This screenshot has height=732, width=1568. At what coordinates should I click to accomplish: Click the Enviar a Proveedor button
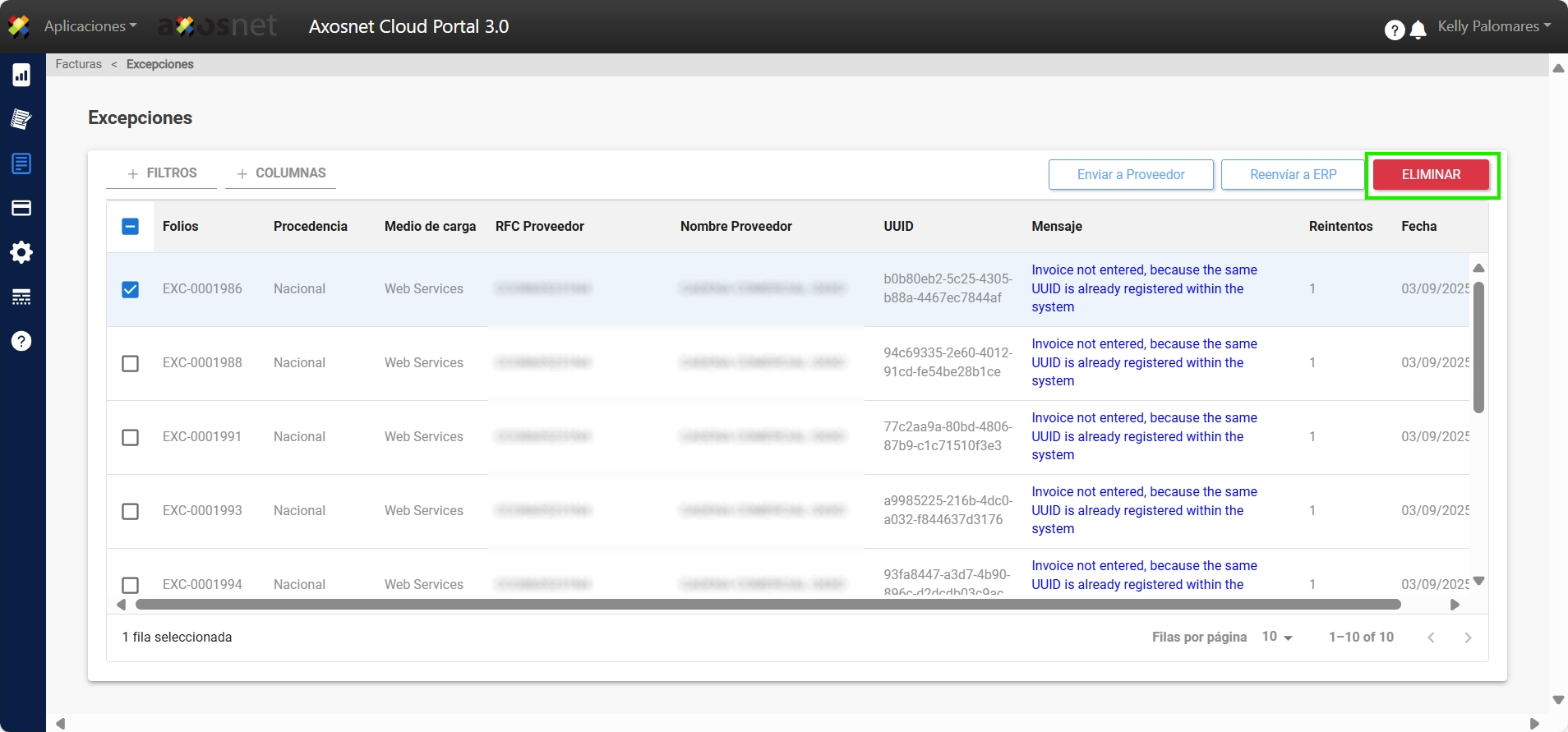[x=1130, y=175]
